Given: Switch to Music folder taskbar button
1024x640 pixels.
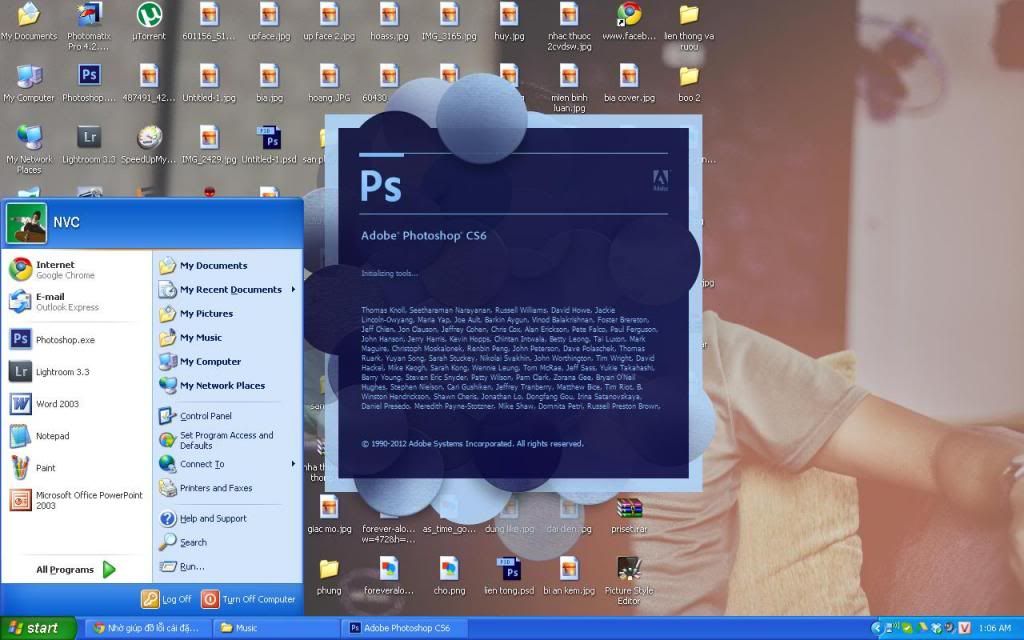Looking at the screenshot, I should 277,628.
